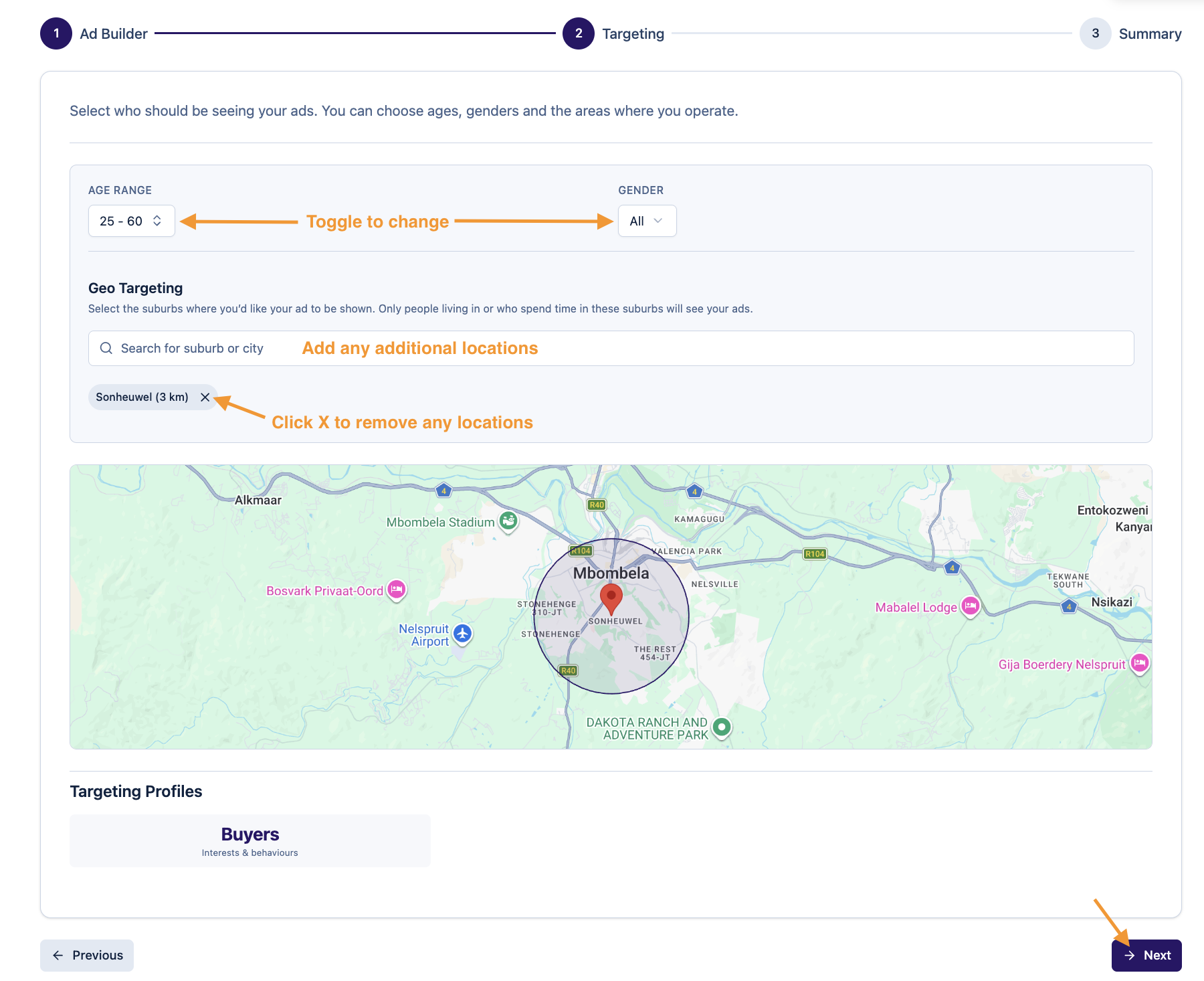Screen dimensions: 1204x981
Task: Select the Bosvark Privaat-Oord lodging icon
Action: tap(397, 590)
